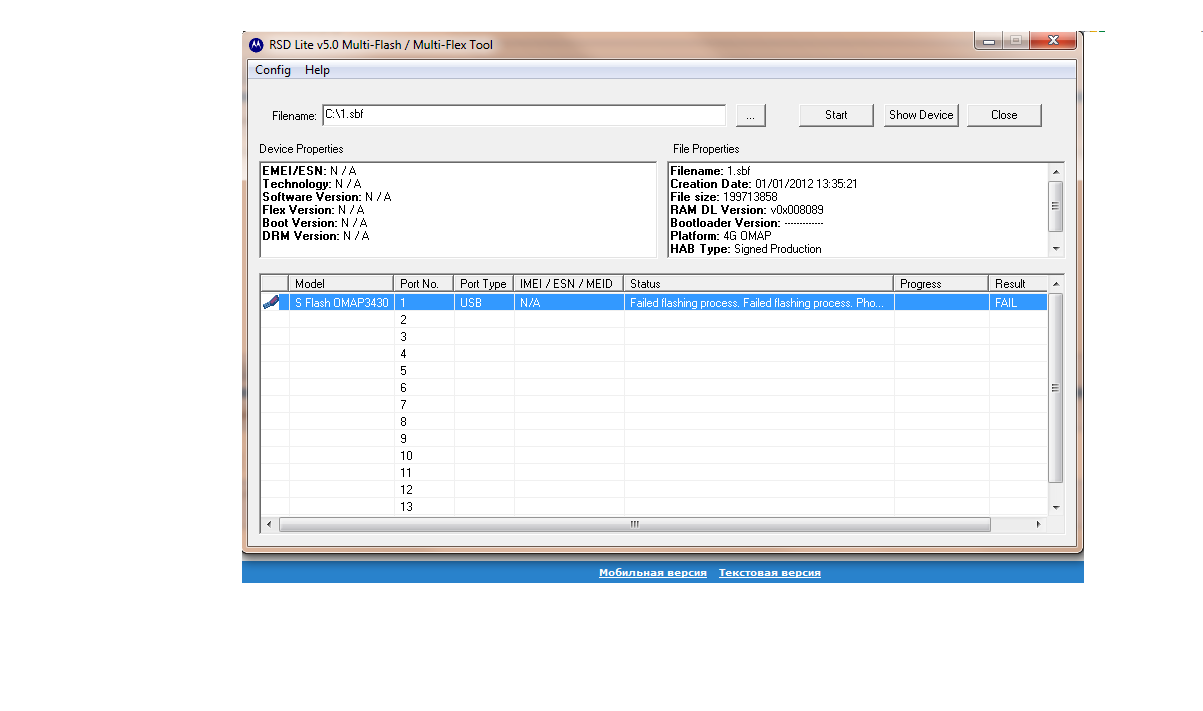The height and width of the screenshot is (711, 1203).
Task: Click the Creation Date line in File Properties
Action: click(x=764, y=184)
